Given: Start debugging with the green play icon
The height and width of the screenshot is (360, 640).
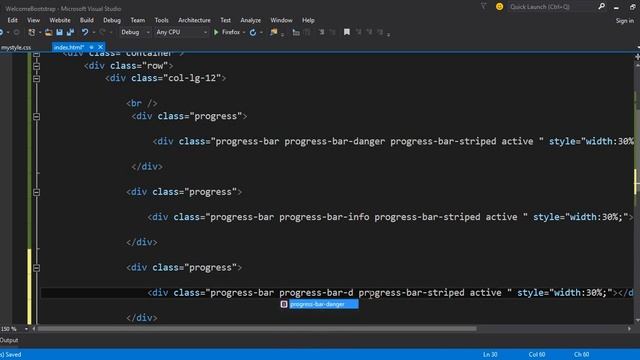Looking at the screenshot, I should click(216, 32).
